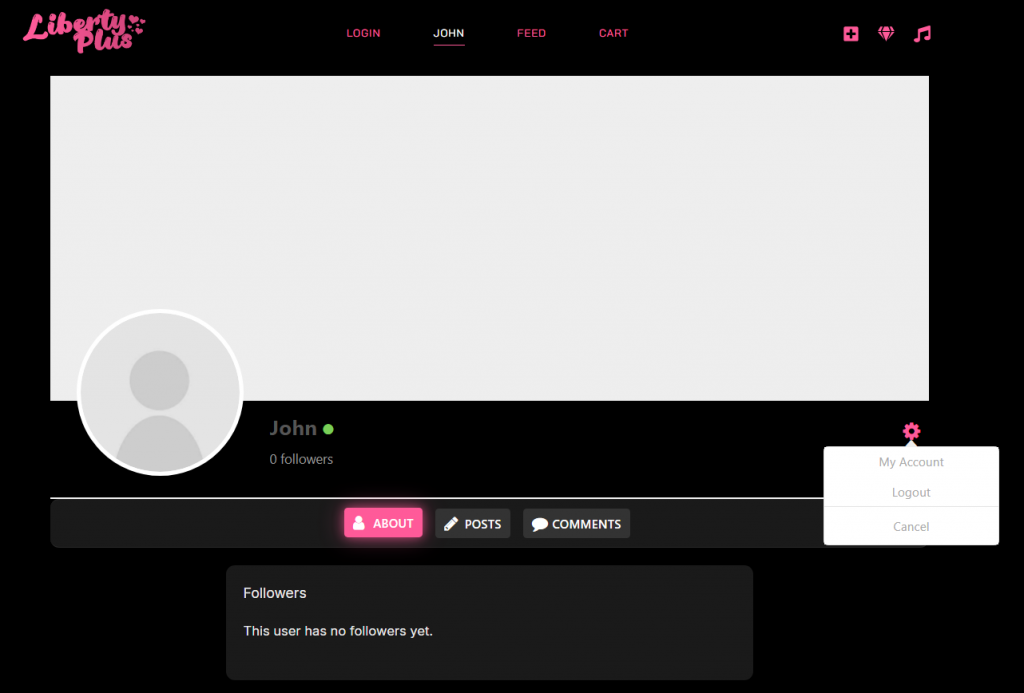Image resolution: width=1024 pixels, height=693 pixels.
Task: Click the green online status dot
Action: pos(328,429)
